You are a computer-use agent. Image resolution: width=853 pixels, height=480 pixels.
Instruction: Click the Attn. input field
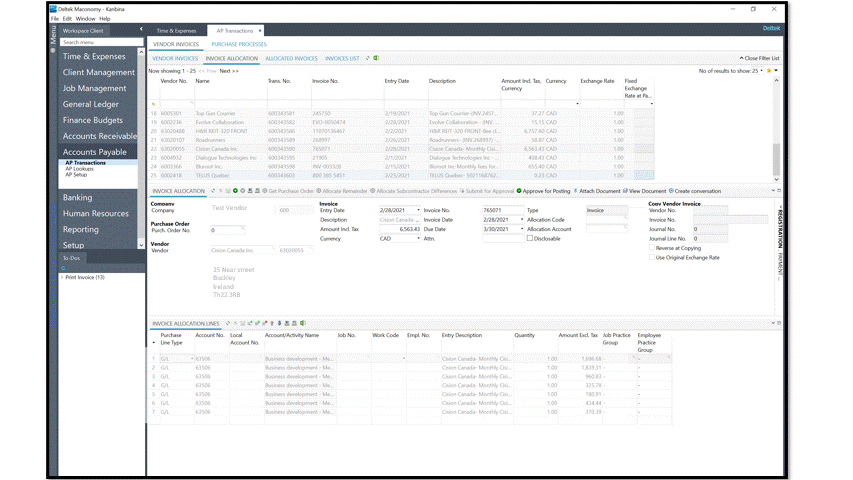coord(502,238)
